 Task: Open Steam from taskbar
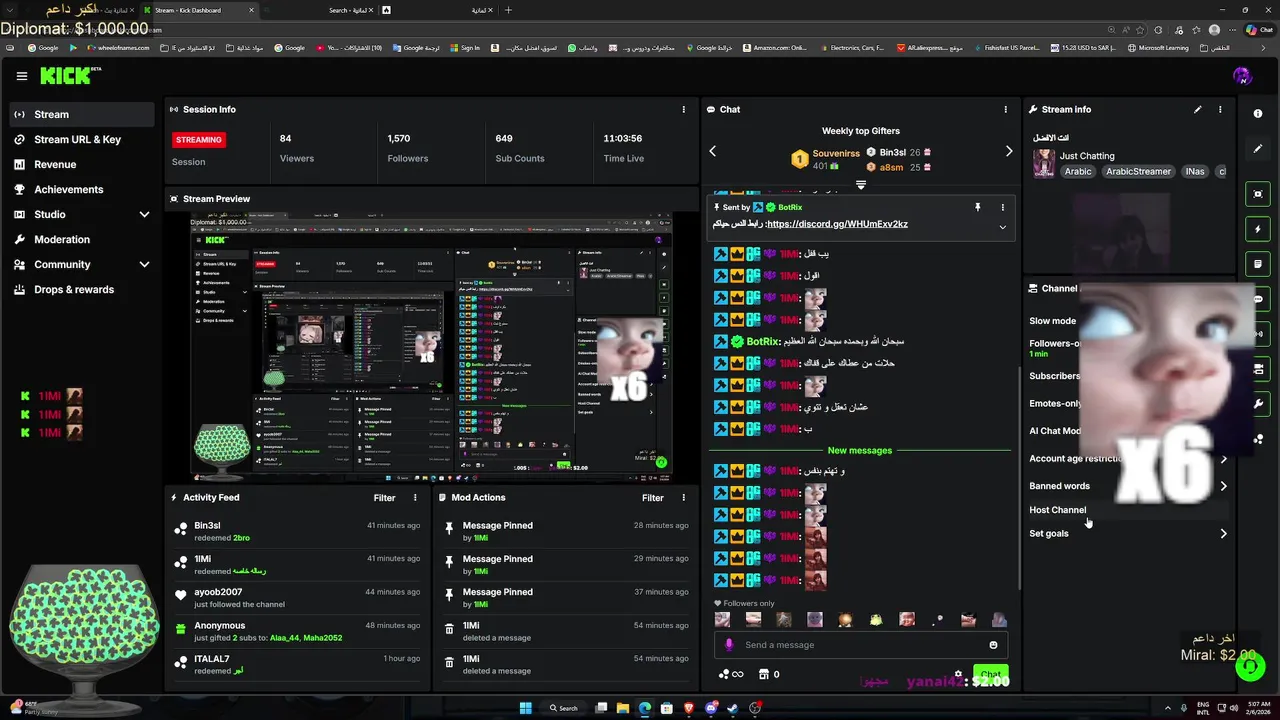733,708
